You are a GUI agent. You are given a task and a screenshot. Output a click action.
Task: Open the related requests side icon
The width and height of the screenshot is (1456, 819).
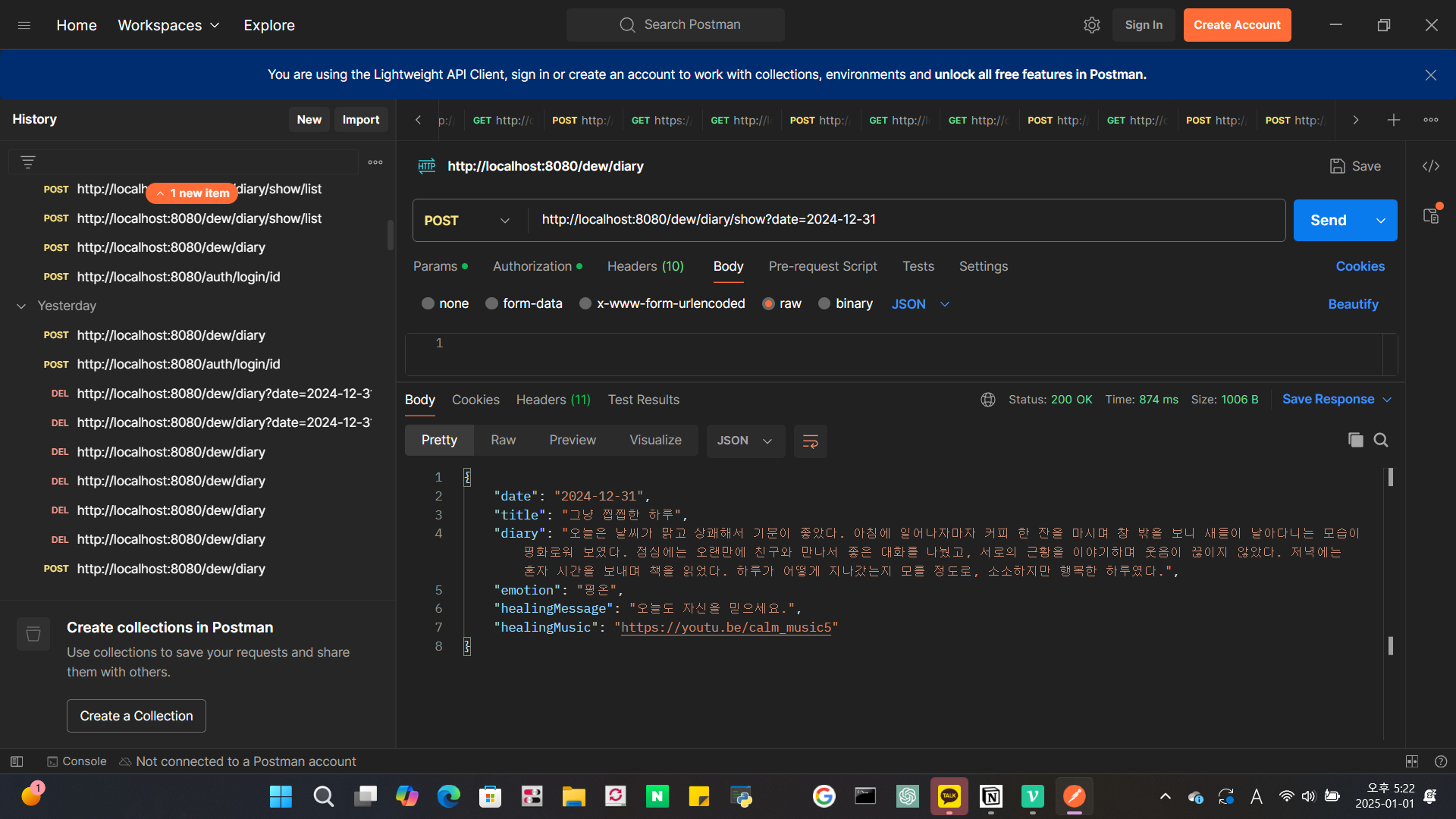(x=1431, y=215)
